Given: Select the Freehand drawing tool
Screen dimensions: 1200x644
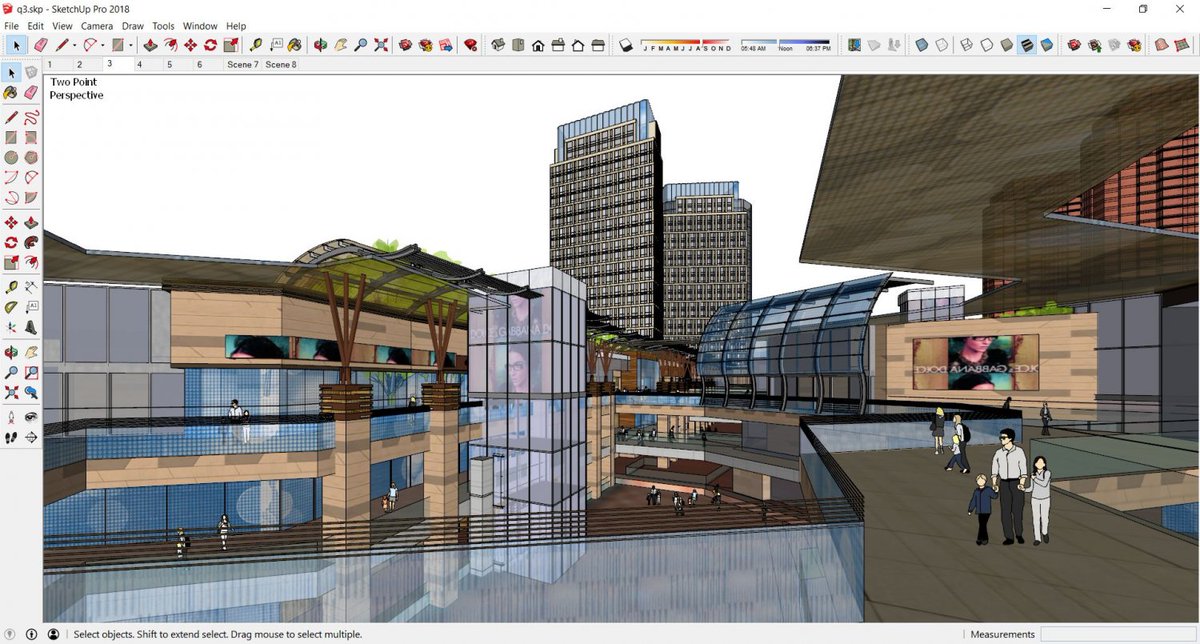Looking at the screenshot, I should tap(31, 116).
